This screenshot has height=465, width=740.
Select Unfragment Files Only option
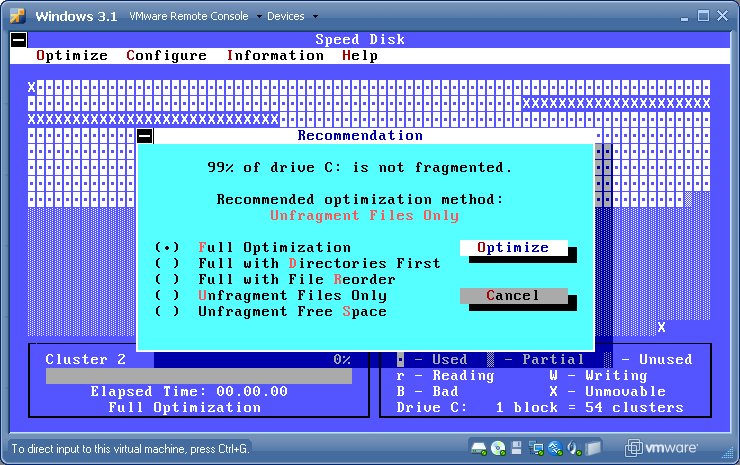click(168, 295)
